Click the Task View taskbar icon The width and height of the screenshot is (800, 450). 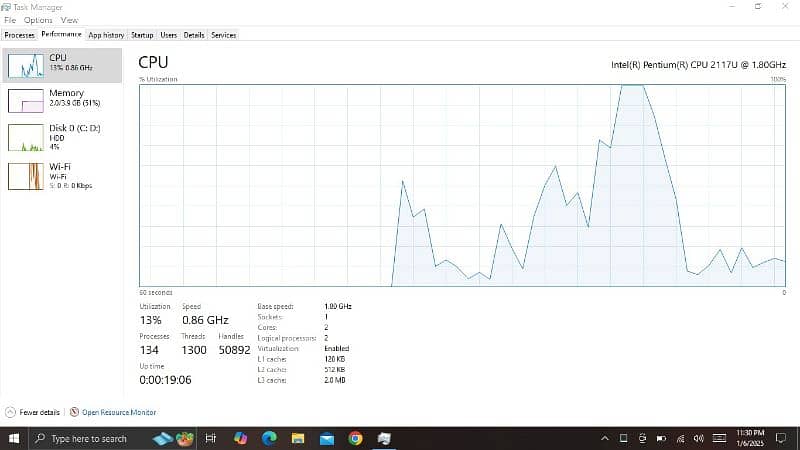pos(211,438)
